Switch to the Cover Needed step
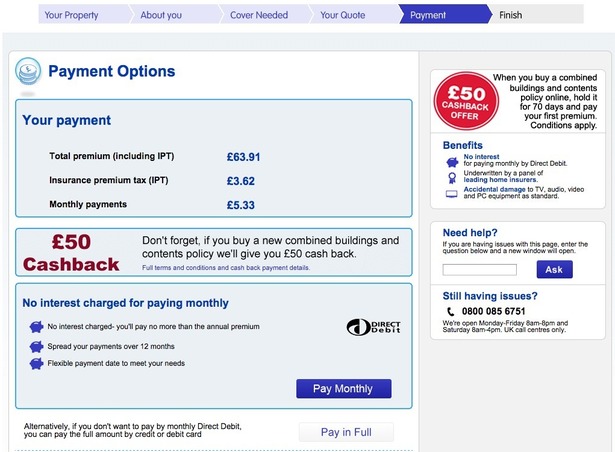The width and height of the screenshot is (615, 452). 258,15
